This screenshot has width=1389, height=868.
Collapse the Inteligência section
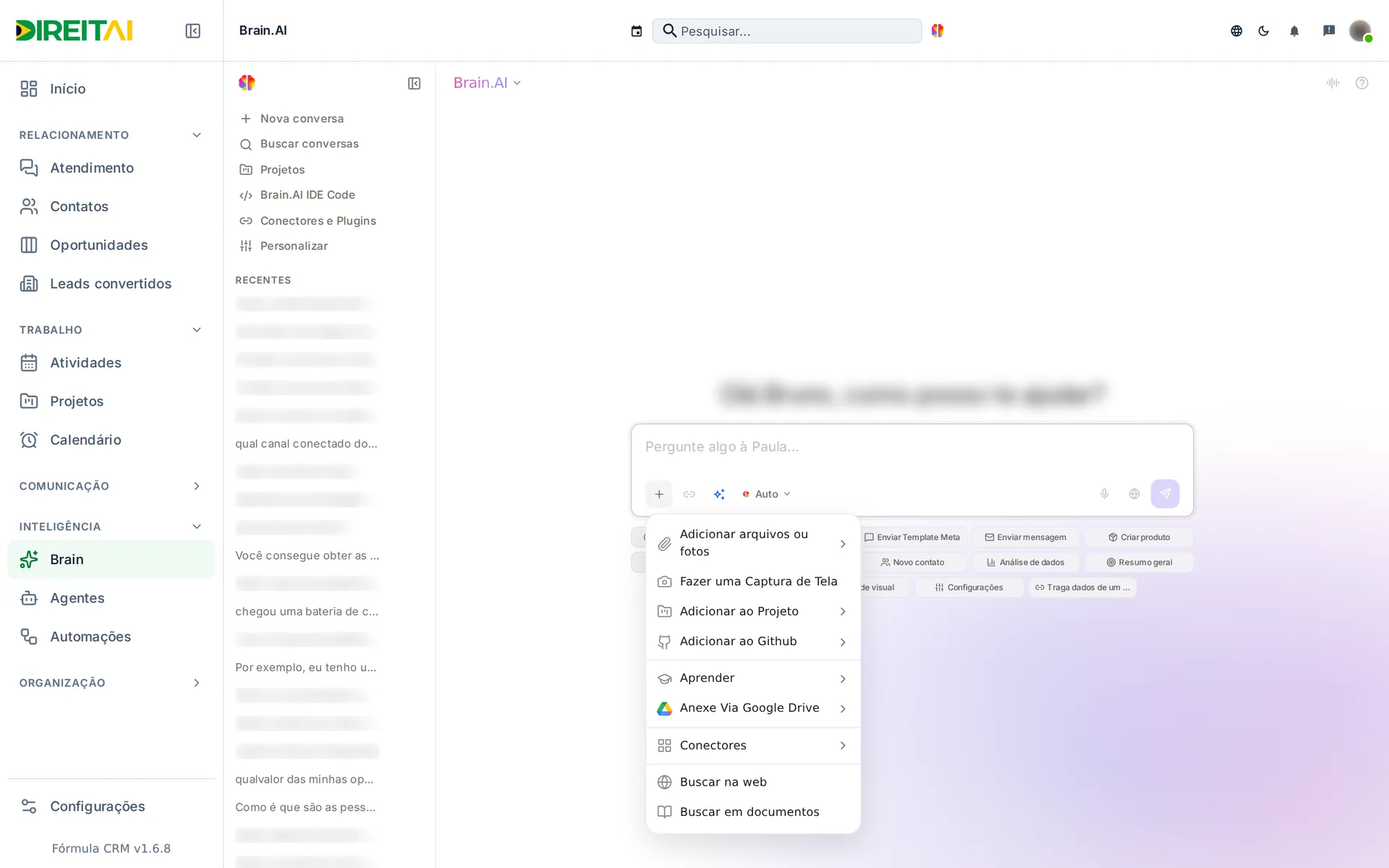click(197, 527)
